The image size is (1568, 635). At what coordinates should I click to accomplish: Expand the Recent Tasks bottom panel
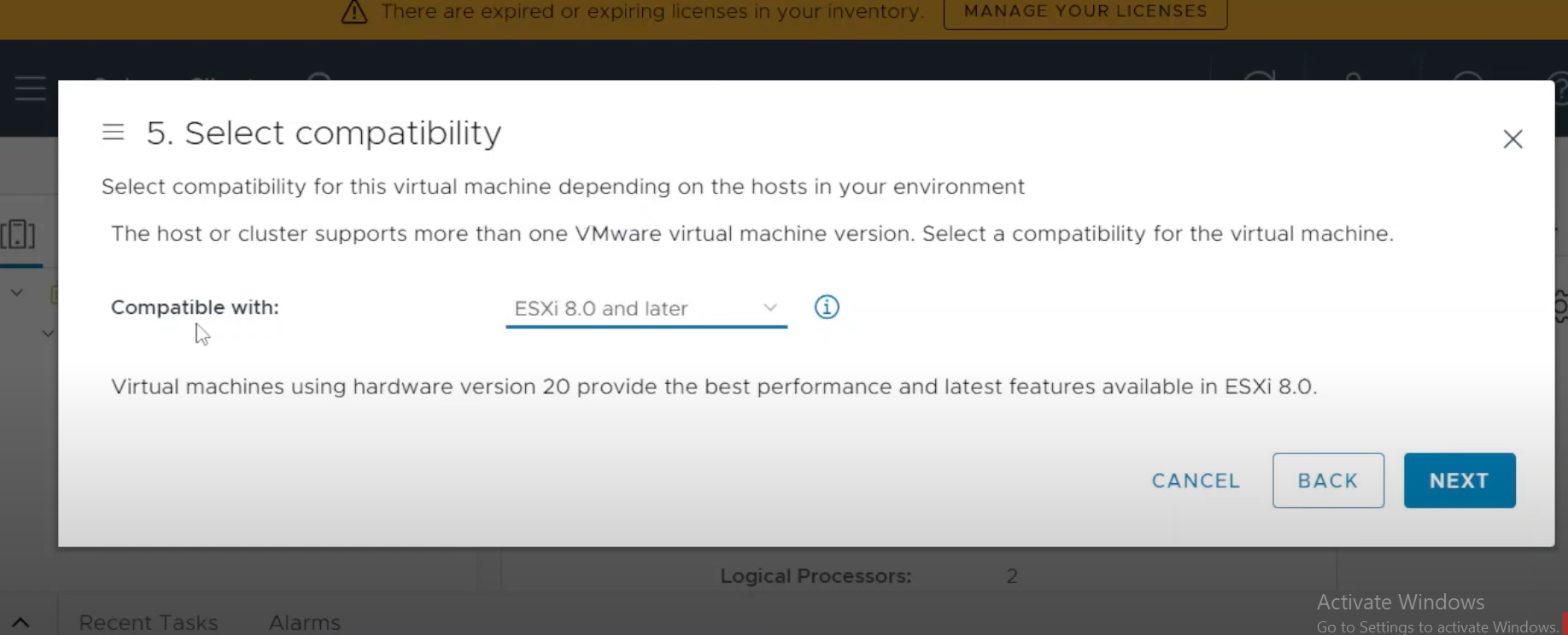(x=20, y=622)
